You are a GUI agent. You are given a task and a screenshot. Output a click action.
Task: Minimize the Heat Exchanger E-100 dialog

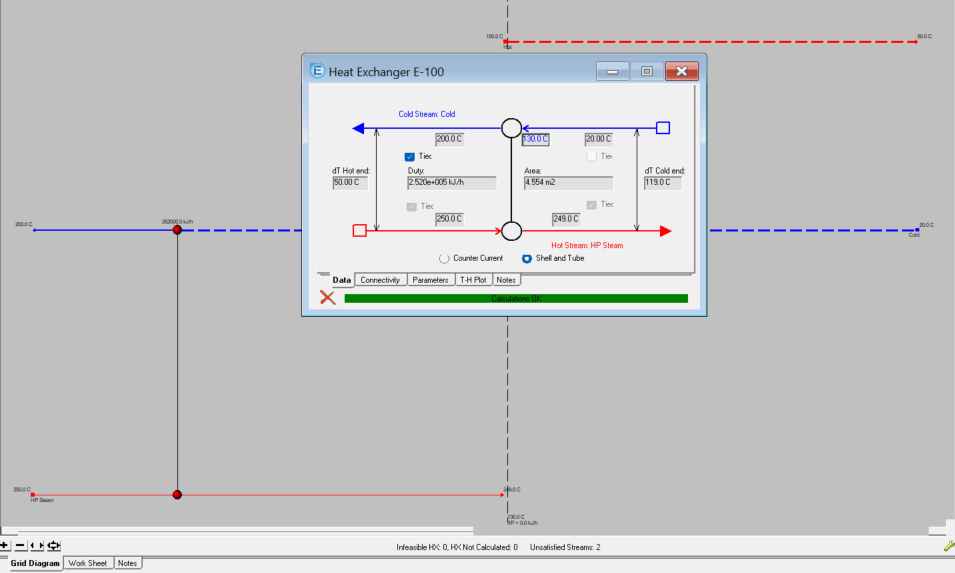click(x=612, y=71)
